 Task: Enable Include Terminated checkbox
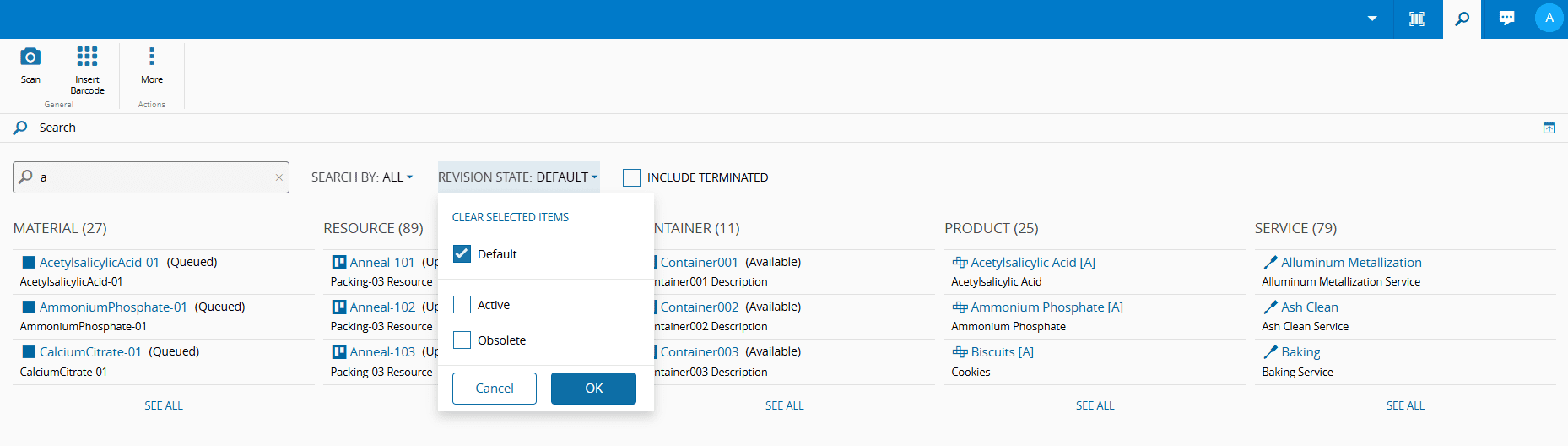click(631, 177)
